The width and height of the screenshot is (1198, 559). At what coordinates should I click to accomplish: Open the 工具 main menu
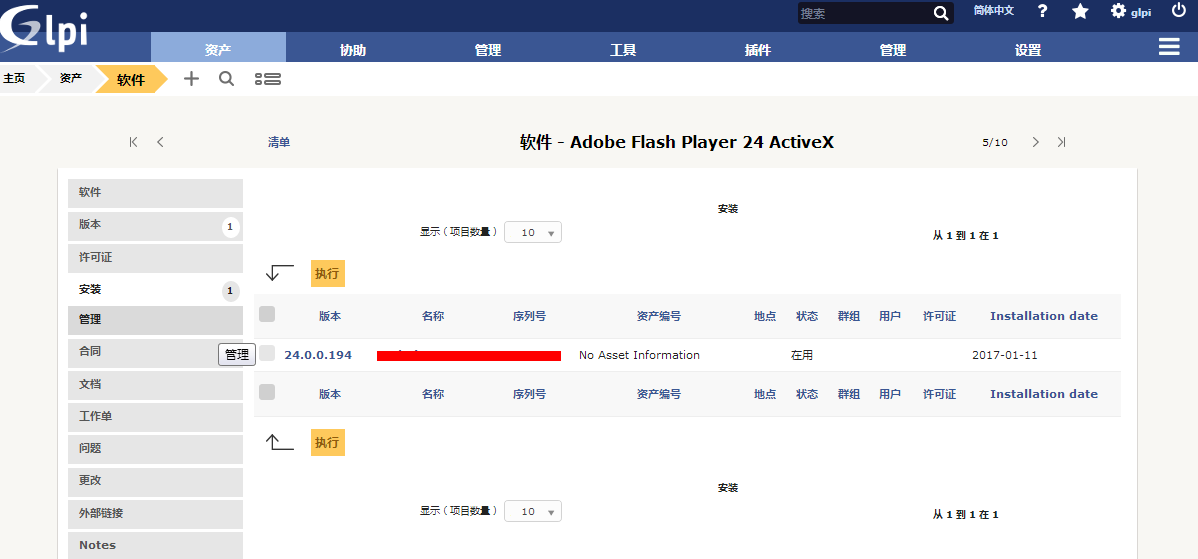(623, 50)
